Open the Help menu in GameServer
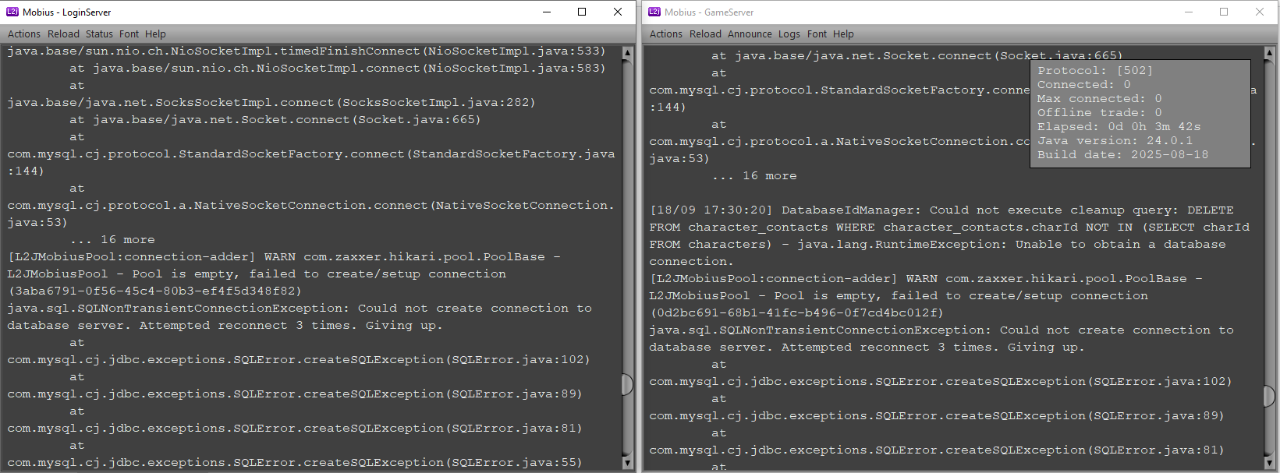The width and height of the screenshot is (1280, 473). 843,34
